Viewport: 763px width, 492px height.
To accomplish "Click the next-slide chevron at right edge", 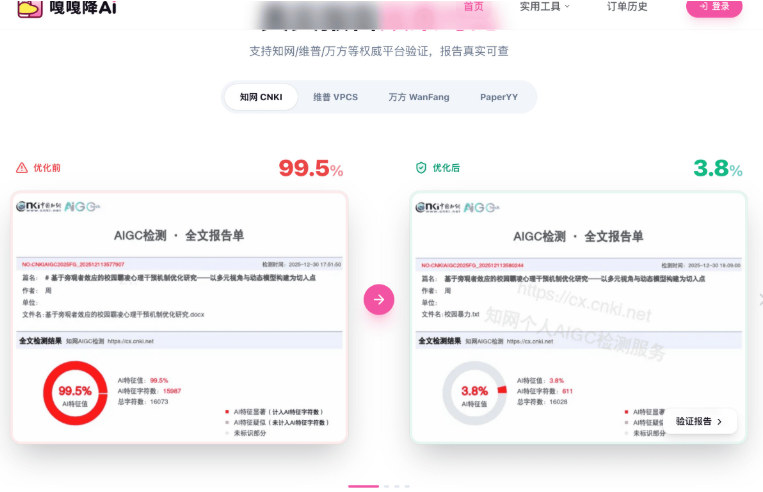I will point(760,299).
